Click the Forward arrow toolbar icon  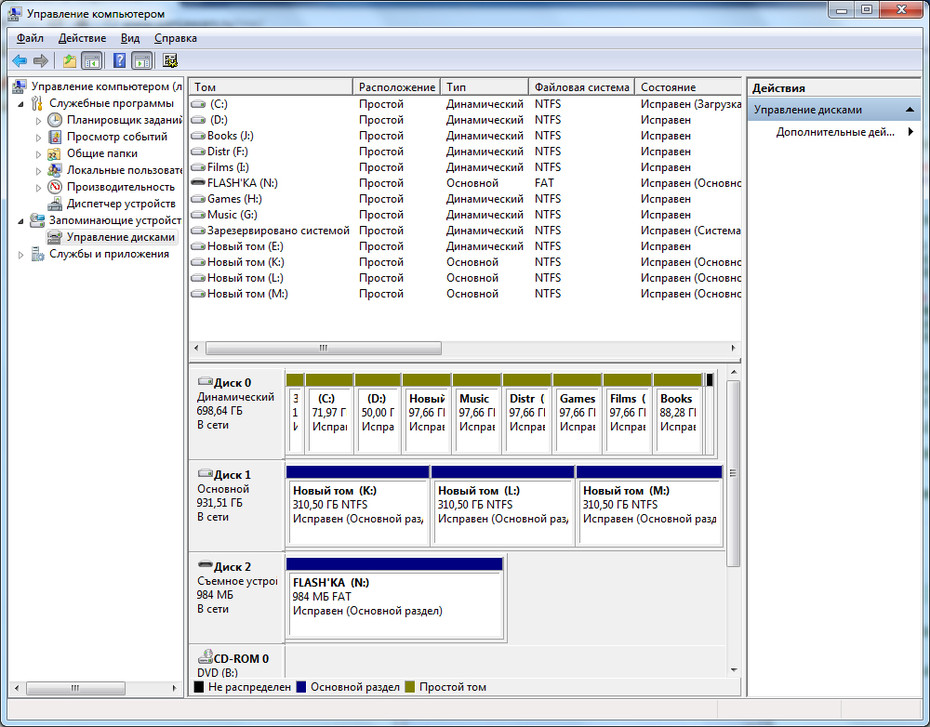(41, 60)
